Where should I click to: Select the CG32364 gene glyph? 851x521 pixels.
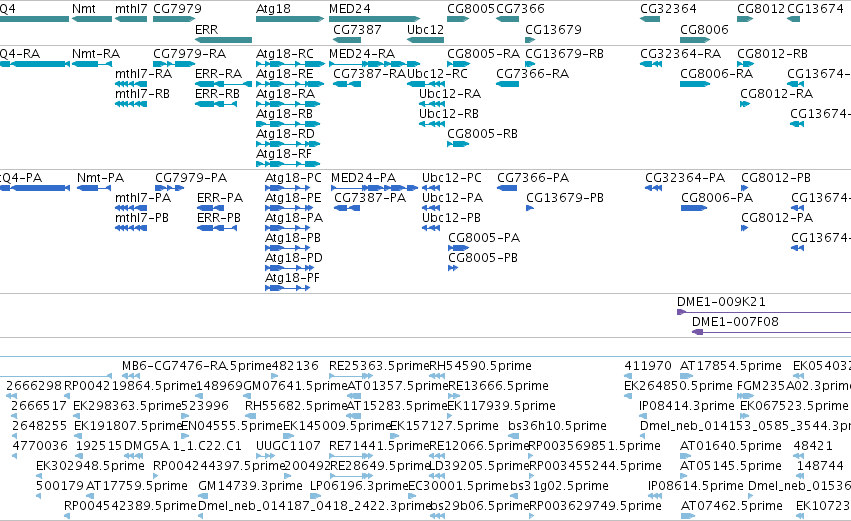[x=650, y=19]
